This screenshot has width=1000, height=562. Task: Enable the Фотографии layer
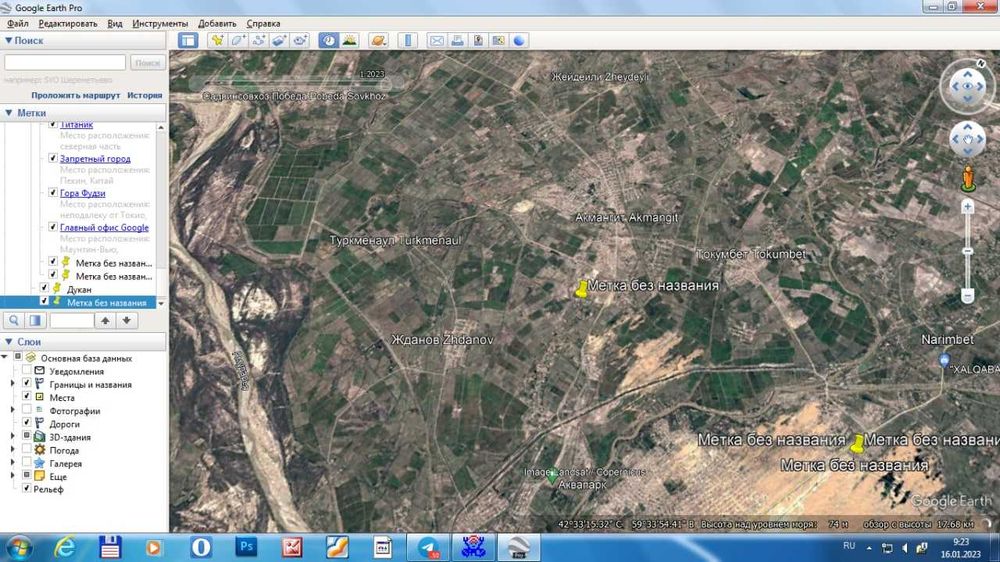pos(26,410)
